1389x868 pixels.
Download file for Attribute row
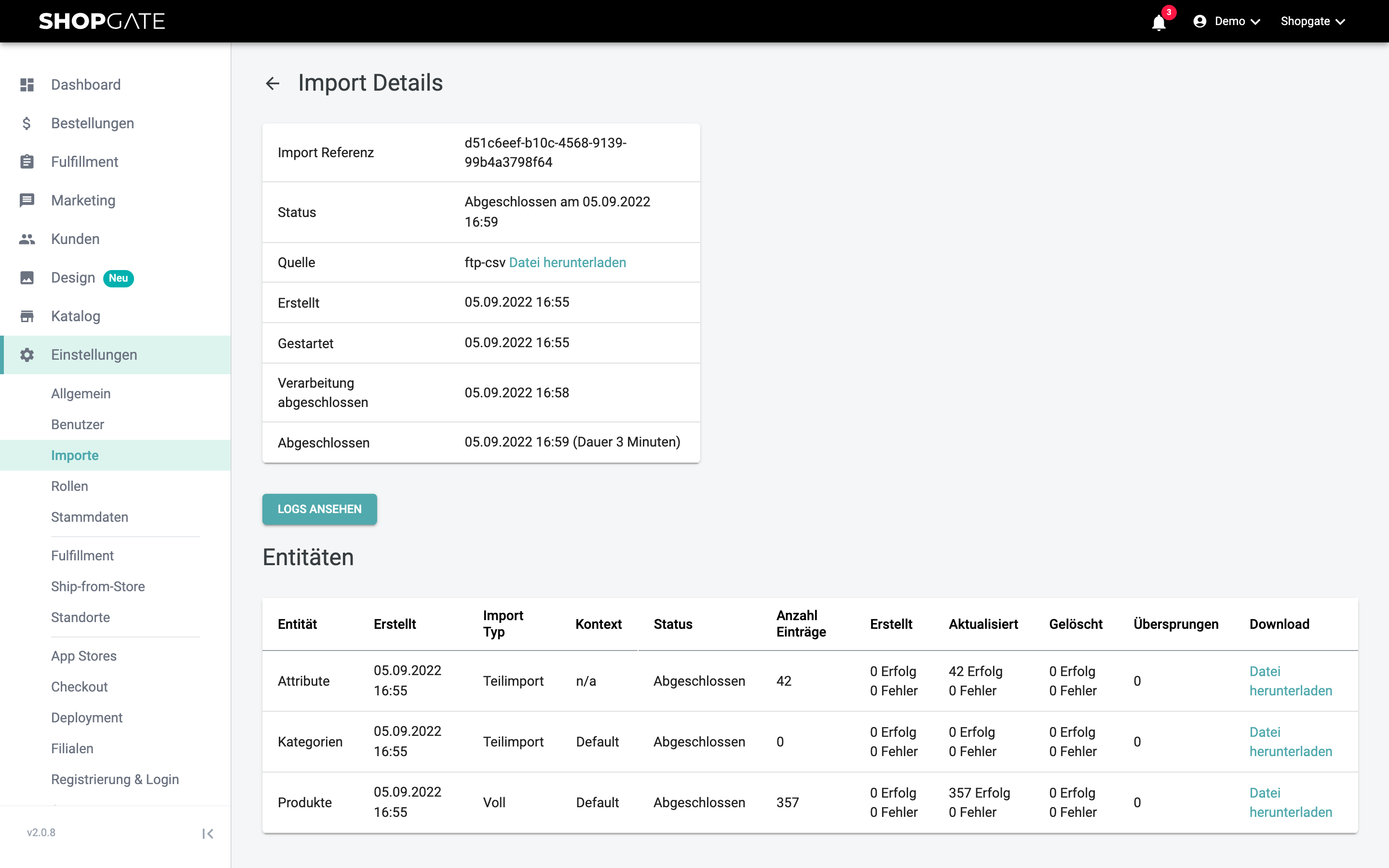click(x=1291, y=681)
